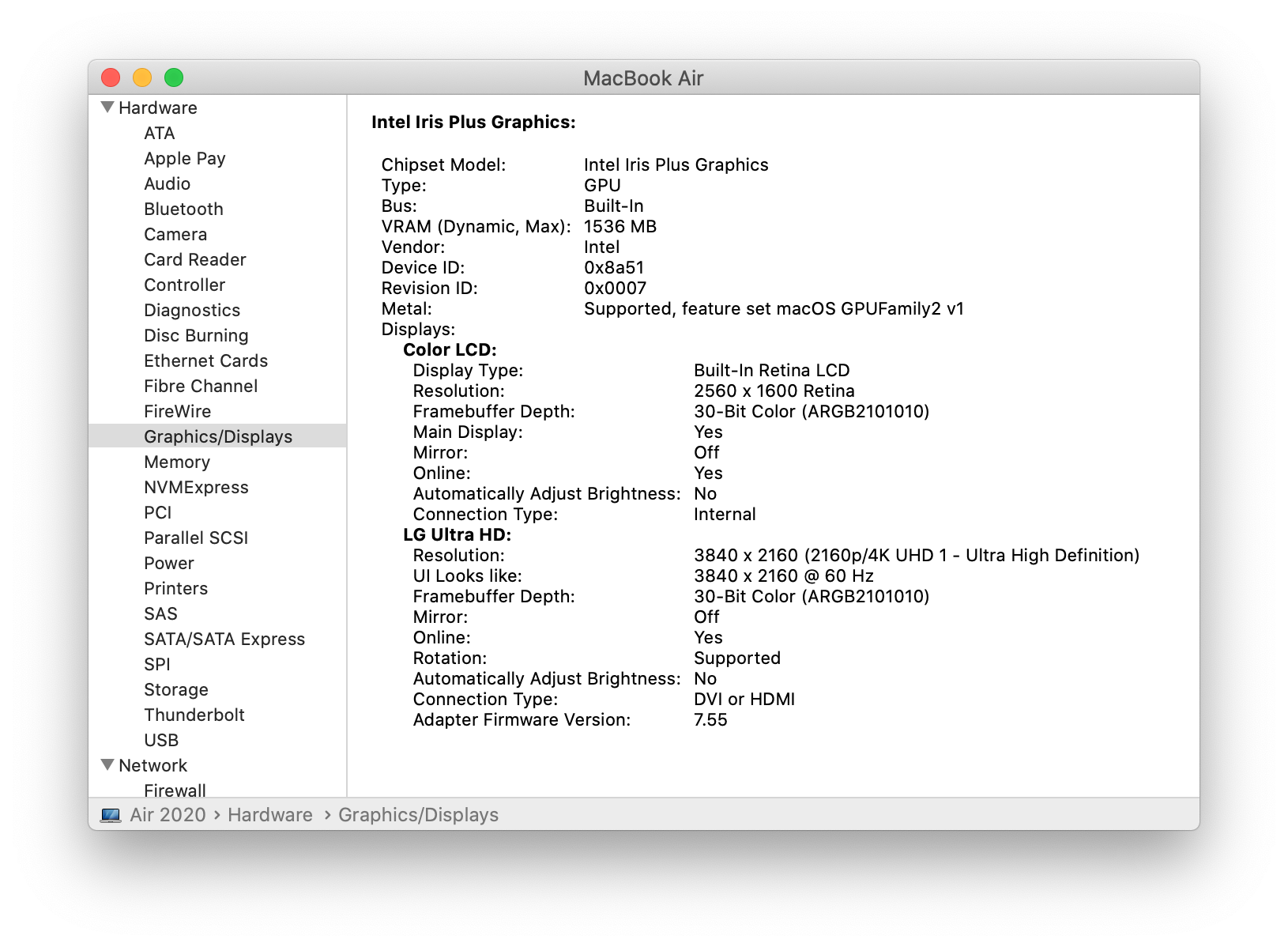Click the Network category label
Viewport: 1288px width, 947px height.
pos(153,765)
